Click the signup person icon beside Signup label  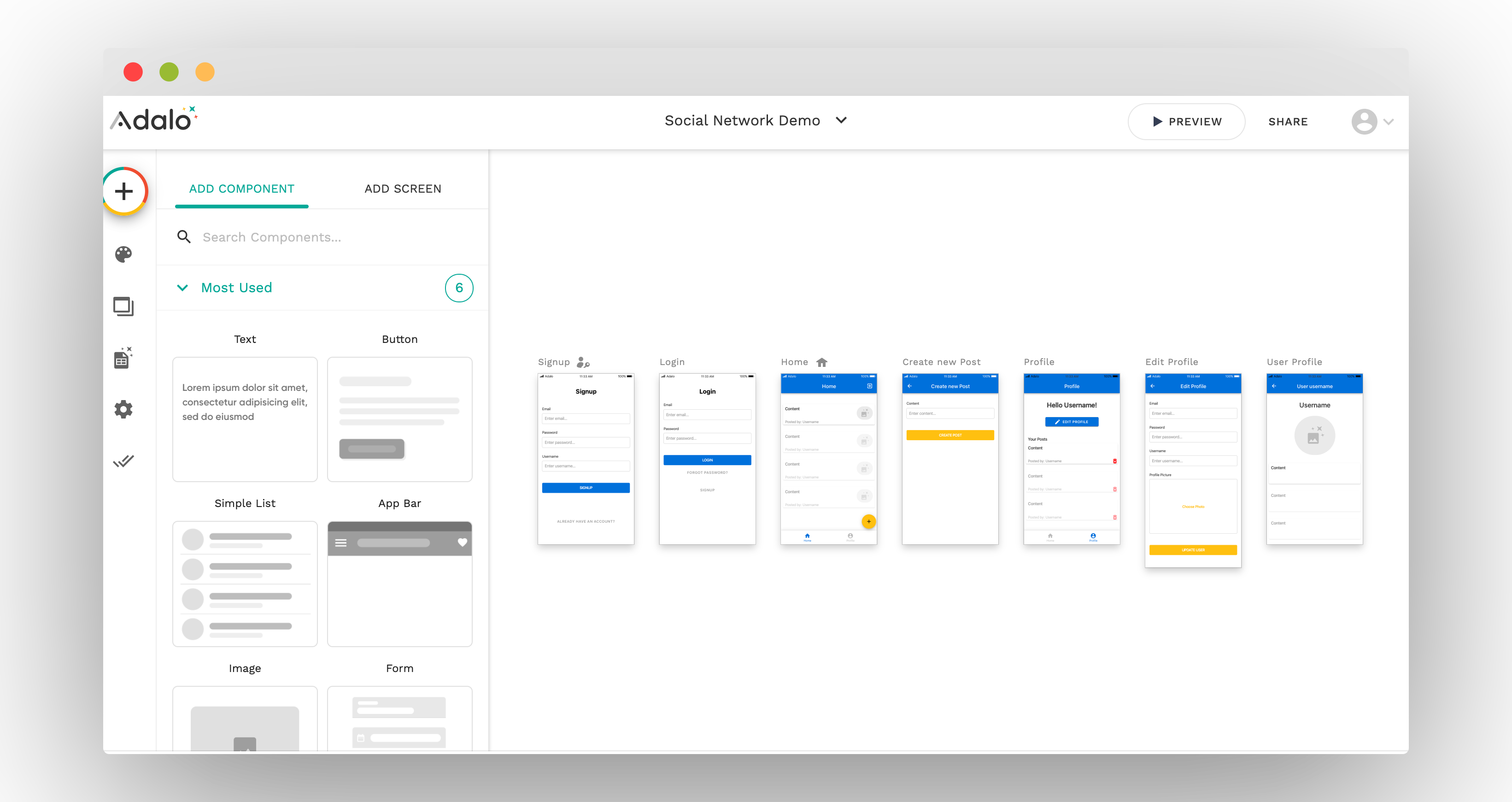coord(582,362)
